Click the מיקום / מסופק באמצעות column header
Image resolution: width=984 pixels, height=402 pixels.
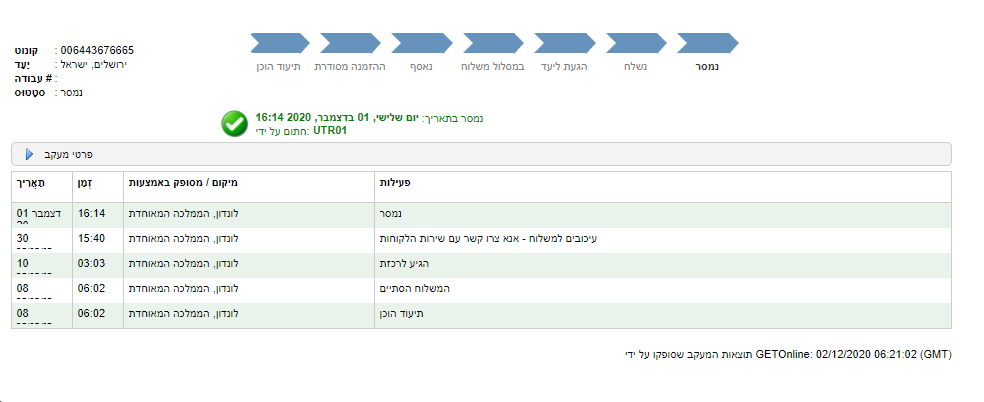click(x=184, y=184)
